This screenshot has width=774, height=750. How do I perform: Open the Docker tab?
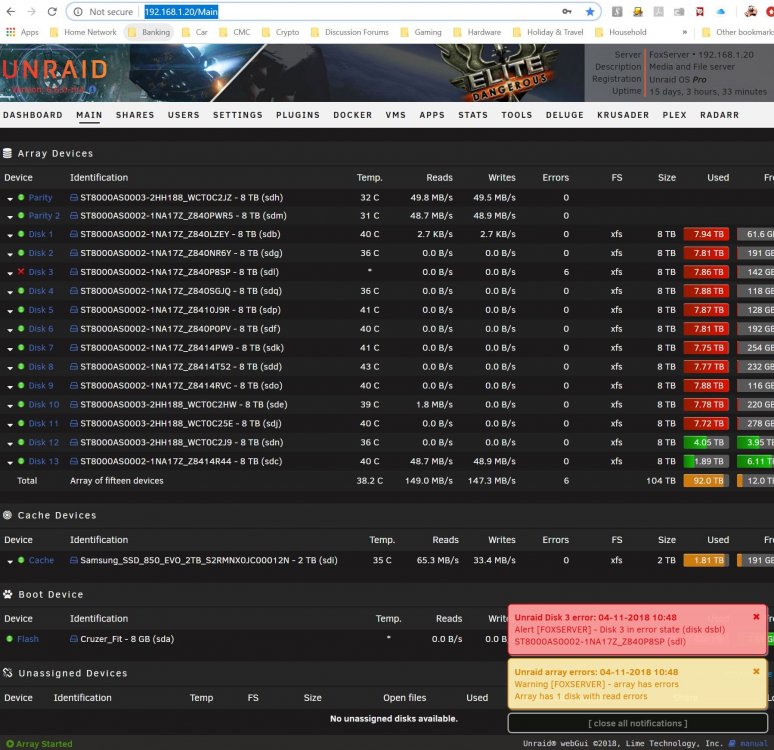352,115
